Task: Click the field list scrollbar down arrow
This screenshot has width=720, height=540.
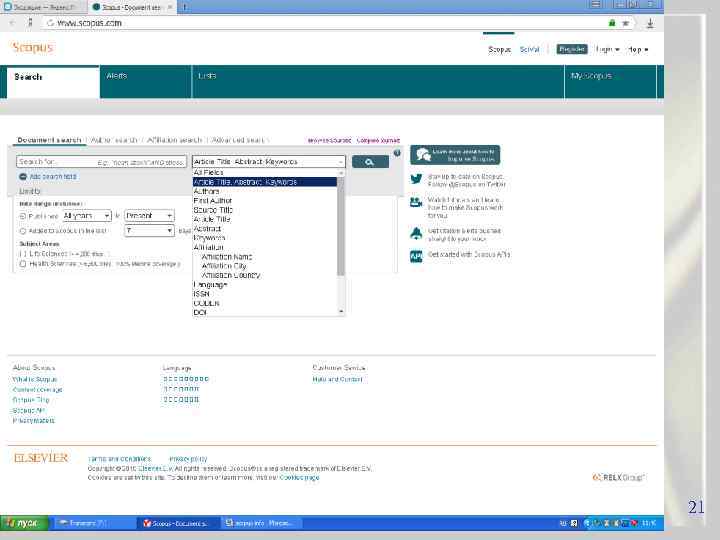Action: pyautogui.click(x=341, y=312)
